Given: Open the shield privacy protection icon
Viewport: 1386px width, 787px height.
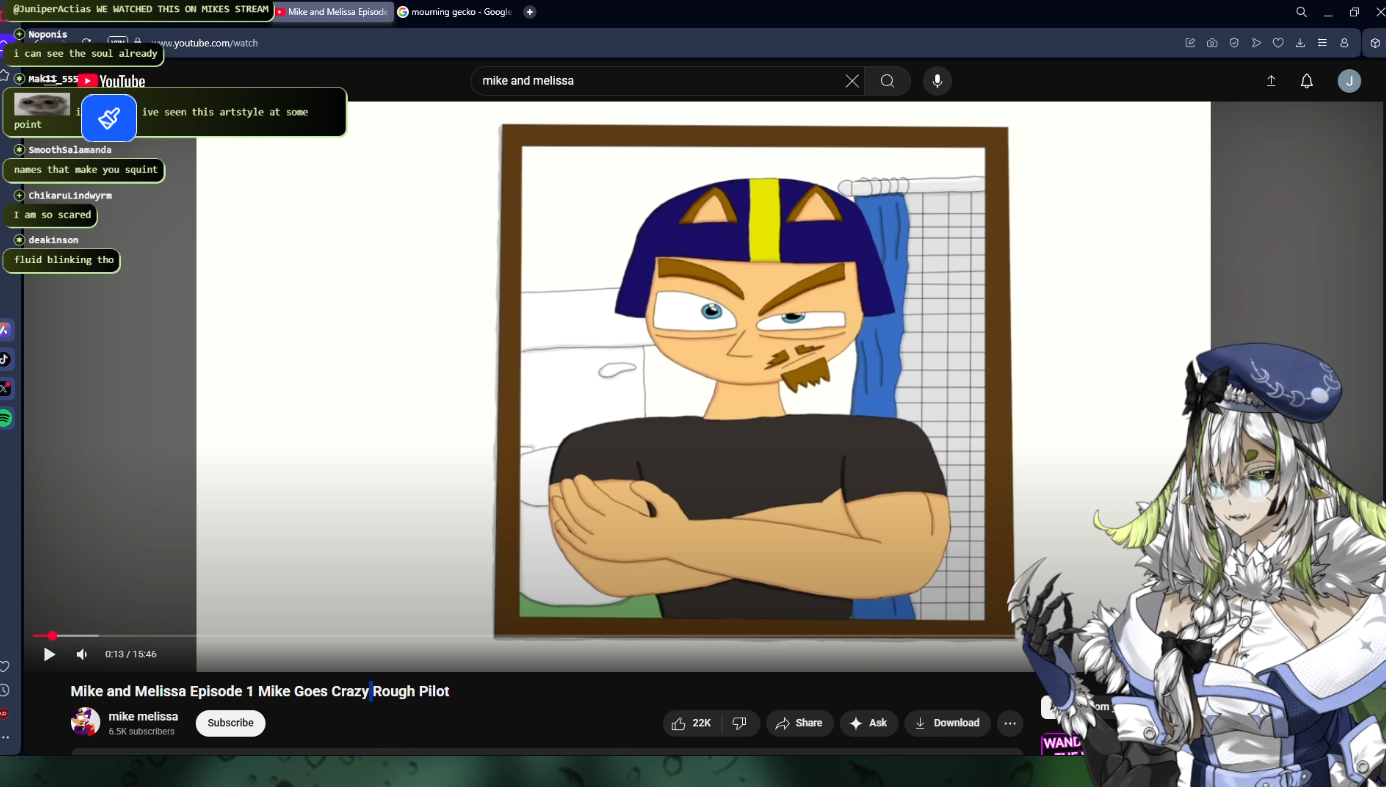Looking at the screenshot, I should pos(1234,43).
